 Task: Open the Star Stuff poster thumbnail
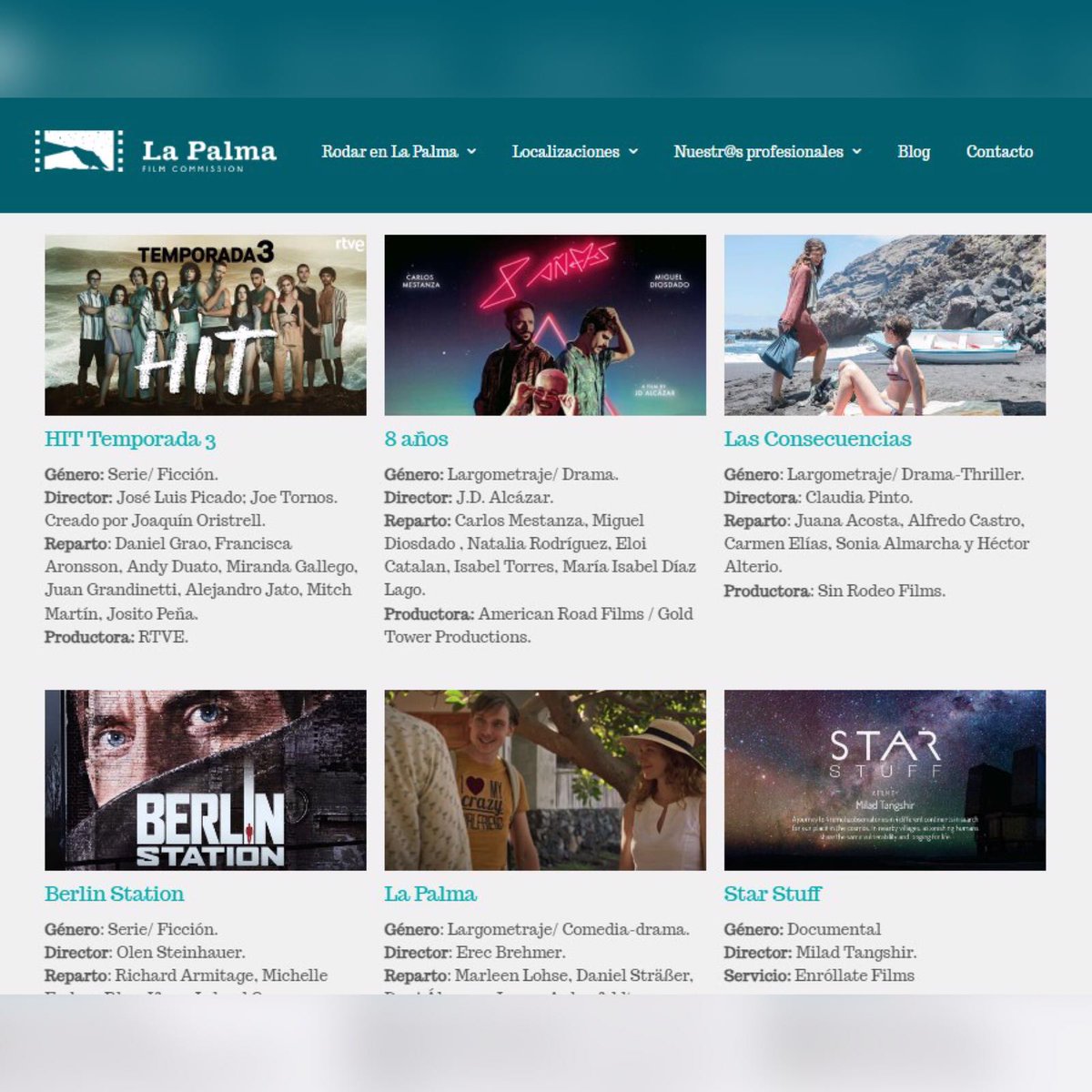[885, 780]
